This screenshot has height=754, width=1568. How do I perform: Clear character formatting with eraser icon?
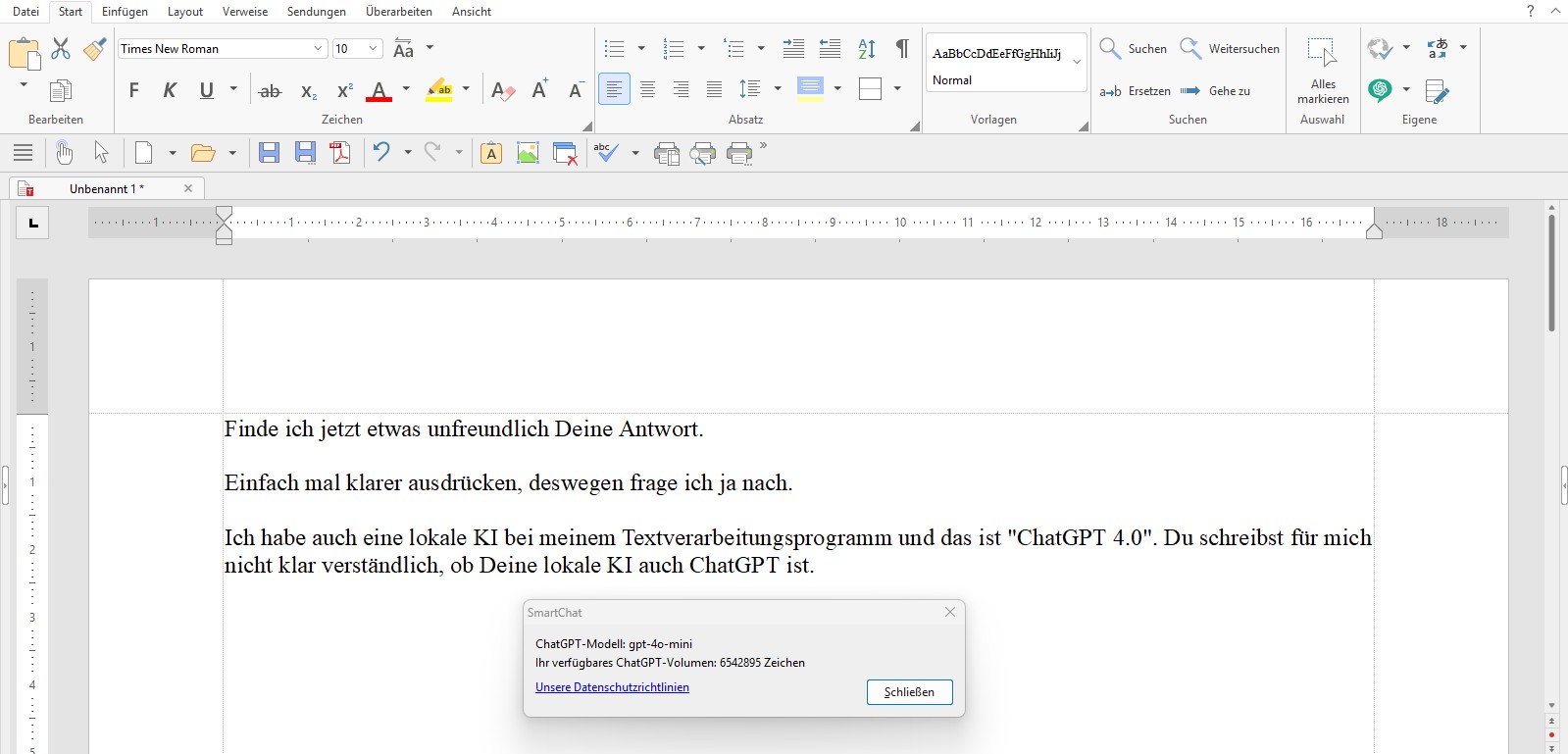[503, 91]
